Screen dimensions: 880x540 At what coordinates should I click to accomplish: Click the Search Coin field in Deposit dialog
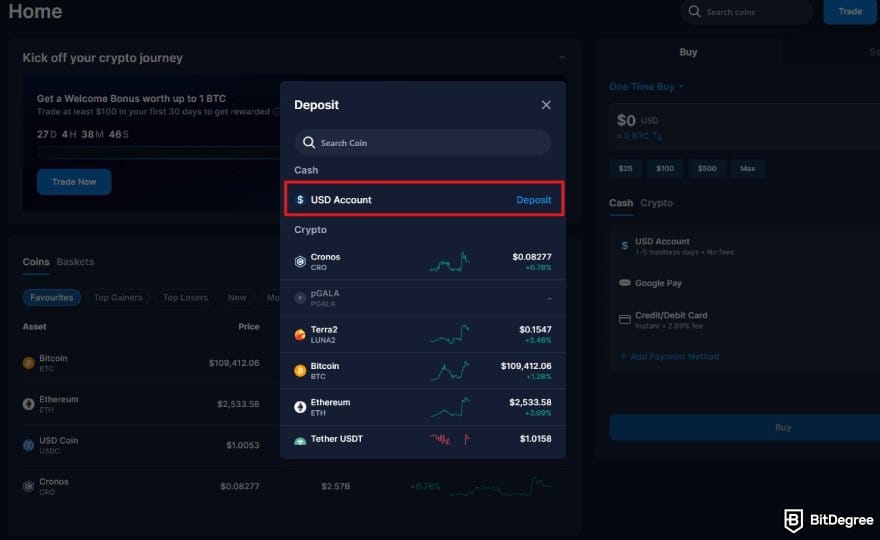[x=422, y=143]
